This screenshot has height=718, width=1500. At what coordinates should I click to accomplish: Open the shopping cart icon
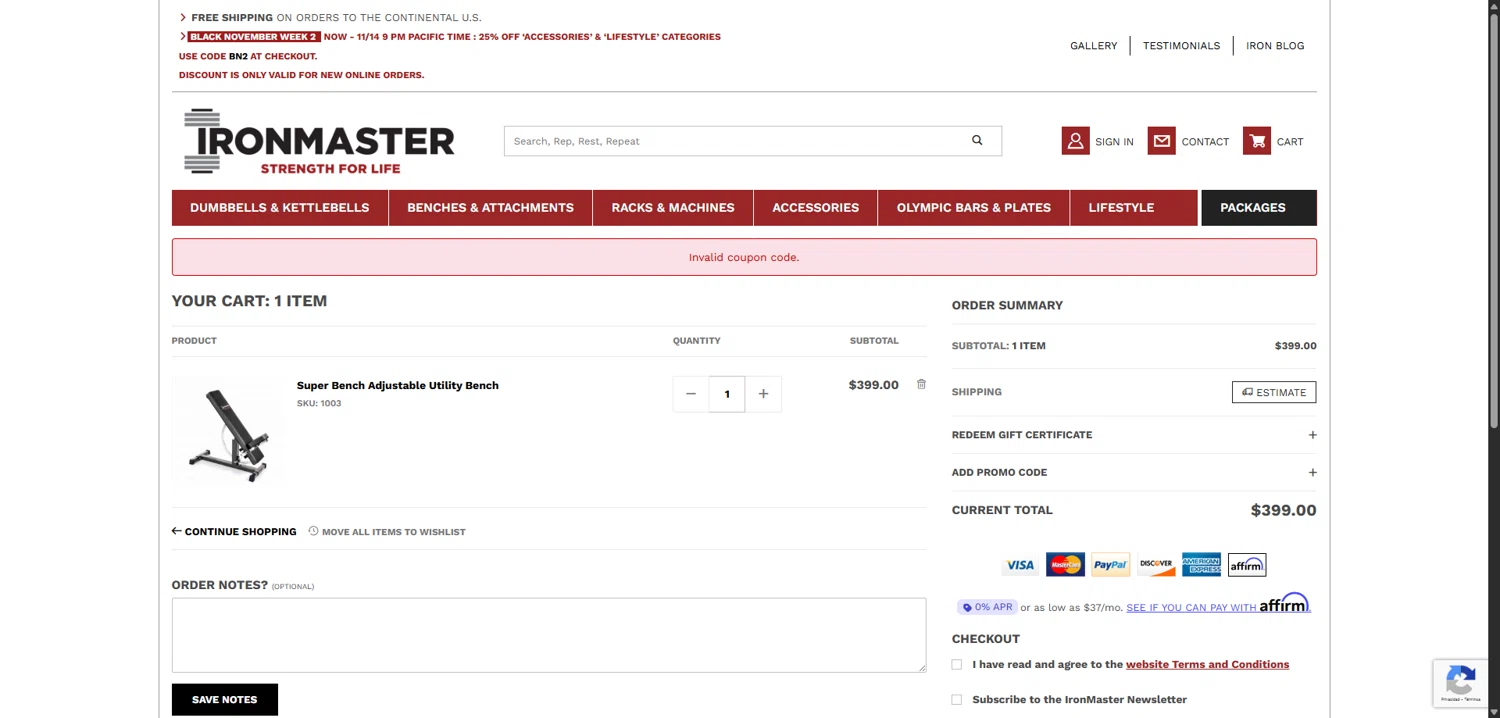tap(1257, 141)
